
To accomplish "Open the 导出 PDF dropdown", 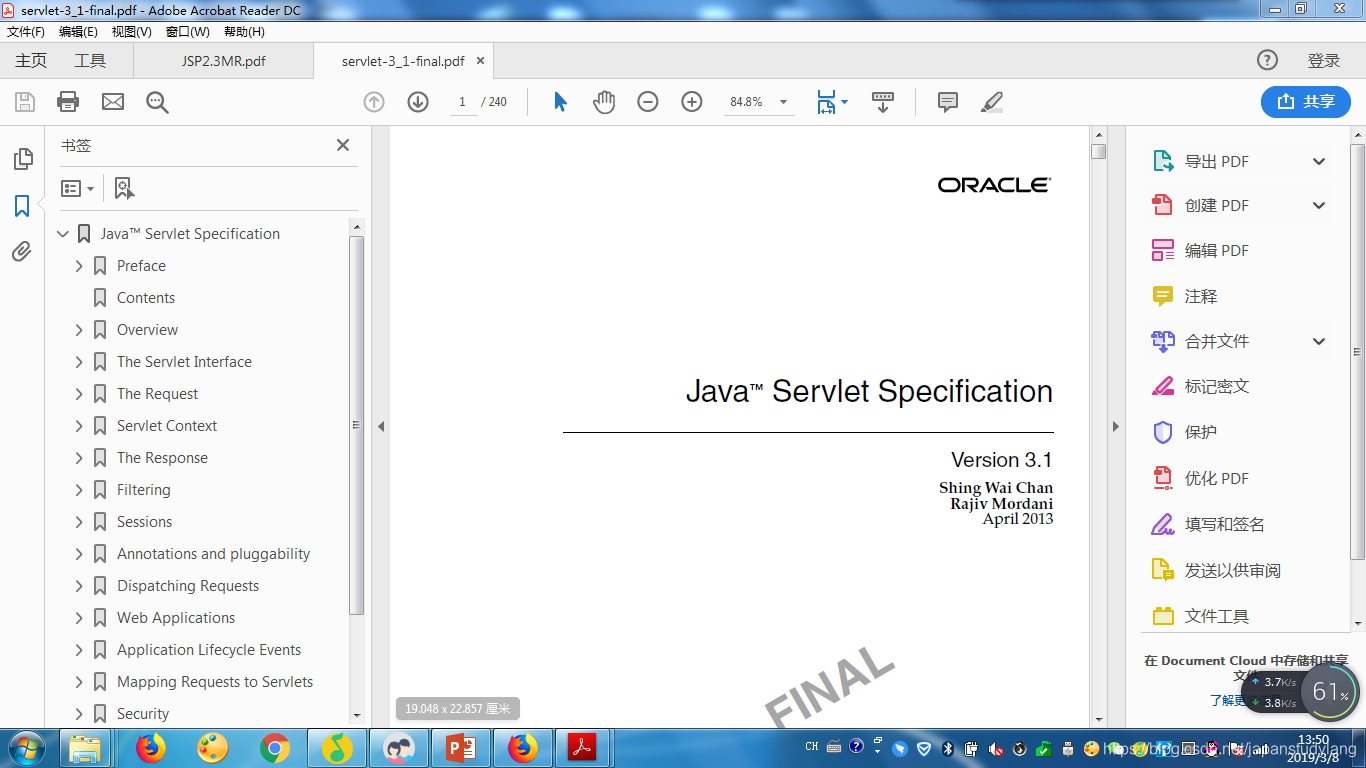I will 1318,160.
